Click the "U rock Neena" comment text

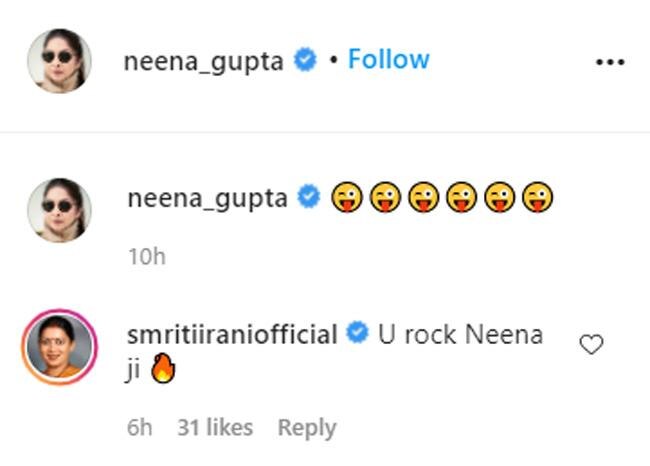[x=460, y=334]
